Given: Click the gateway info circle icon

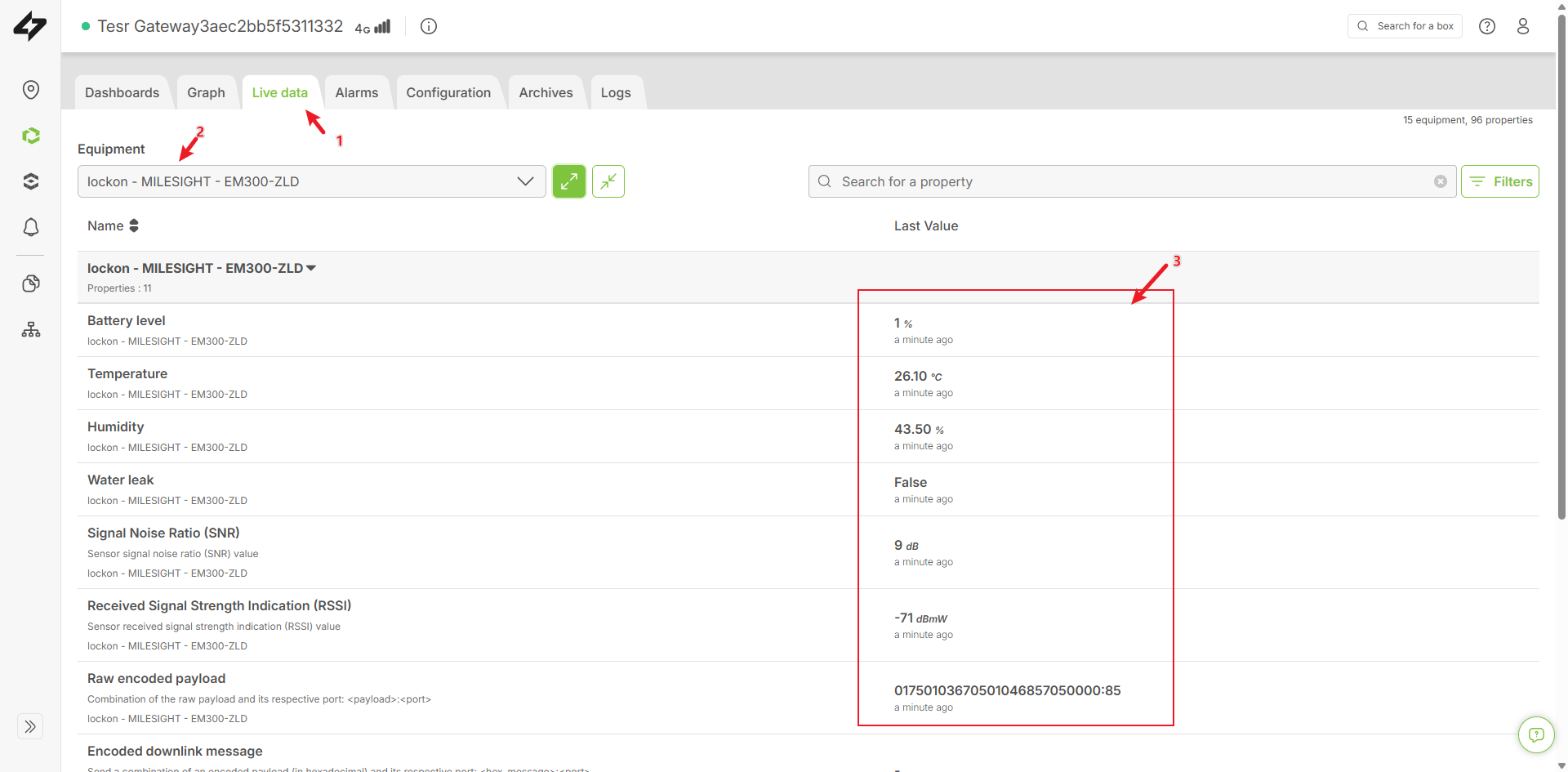Looking at the screenshot, I should pyautogui.click(x=429, y=26).
